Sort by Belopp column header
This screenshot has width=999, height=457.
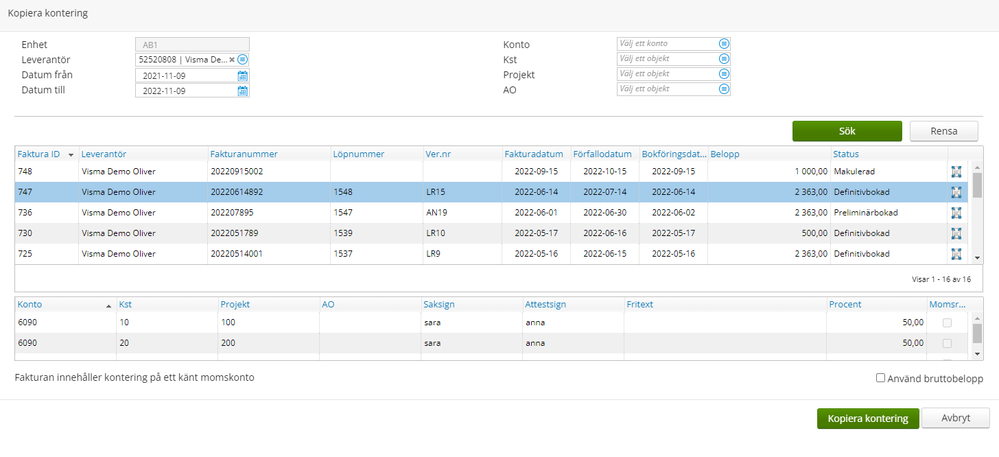point(724,154)
